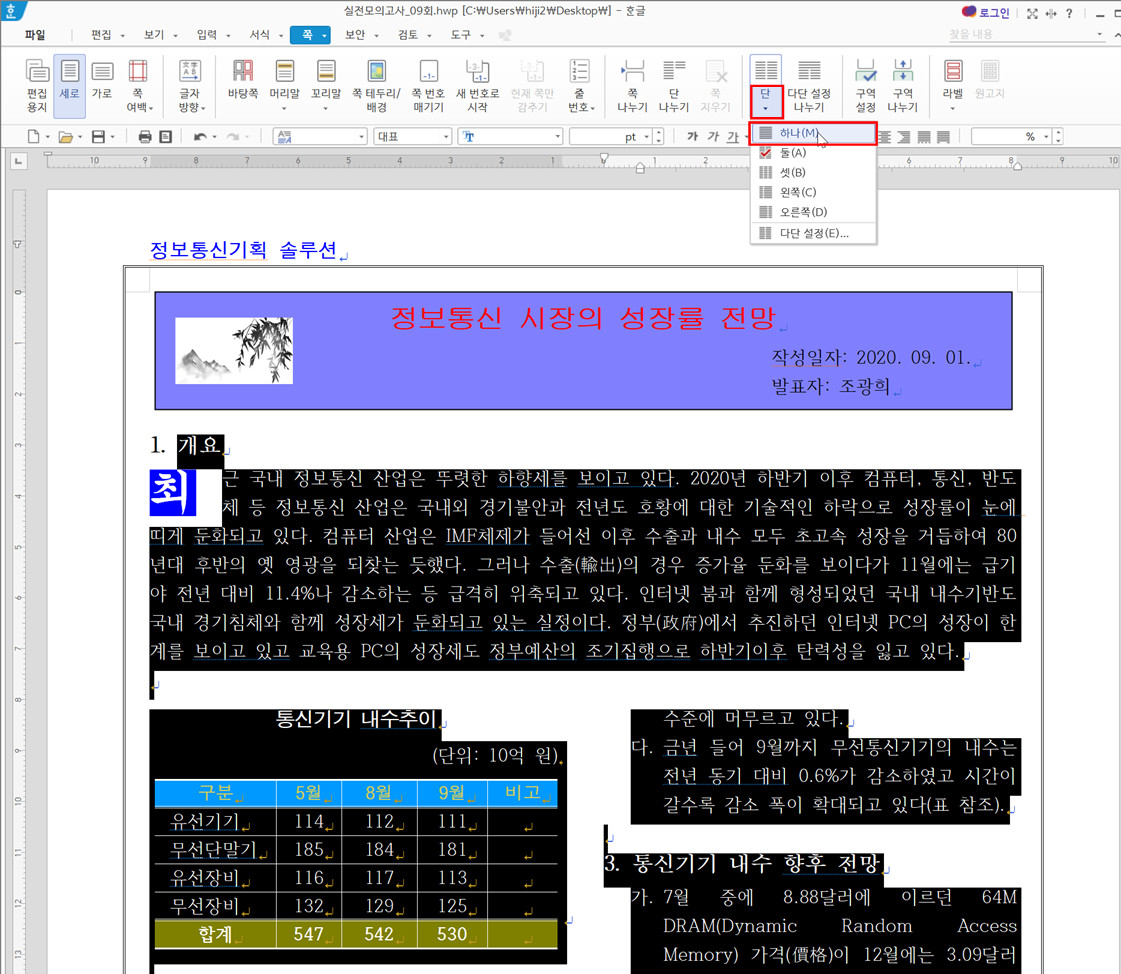Toggle italic 가 formatting
The image size is (1121, 974).
713,137
